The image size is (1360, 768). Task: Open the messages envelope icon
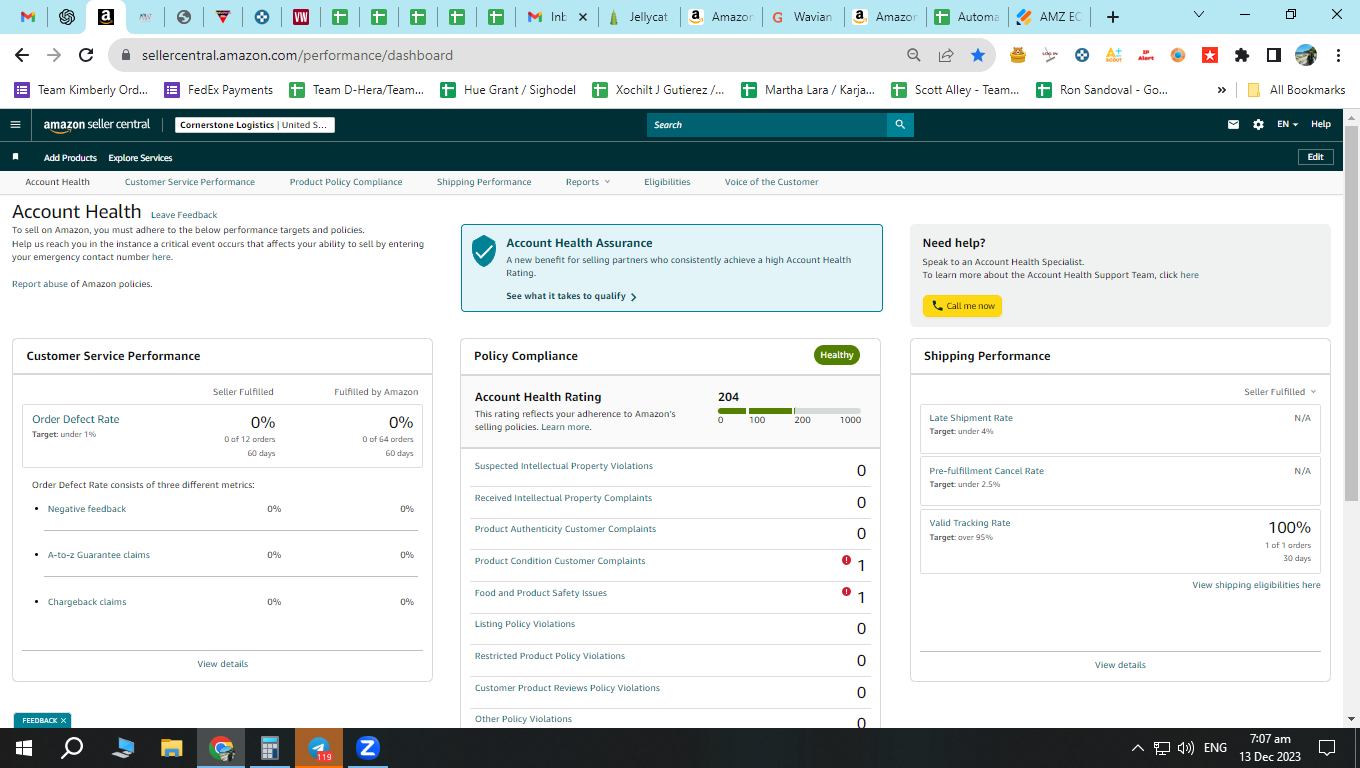(x=1234, y=125)
